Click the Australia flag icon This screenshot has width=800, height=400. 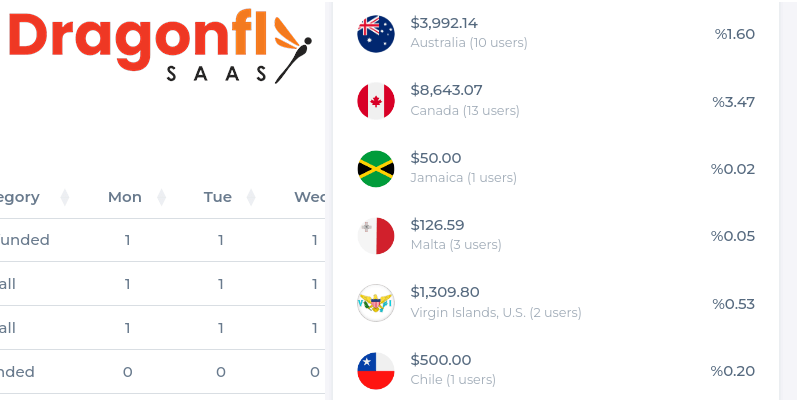click(376, 34)
